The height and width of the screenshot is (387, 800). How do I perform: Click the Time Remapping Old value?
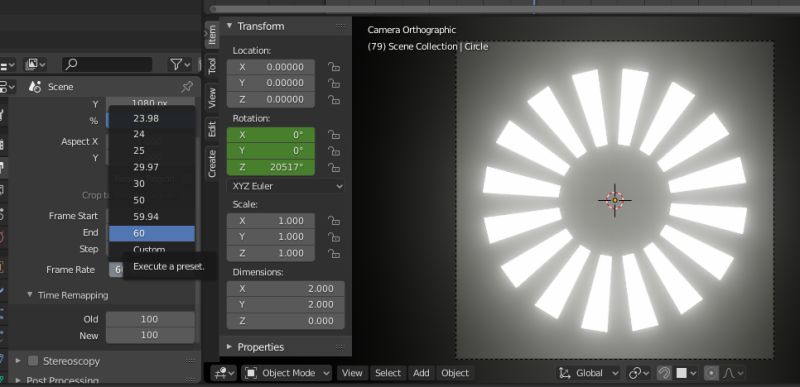pyautogui.click(x=150, y=319)
